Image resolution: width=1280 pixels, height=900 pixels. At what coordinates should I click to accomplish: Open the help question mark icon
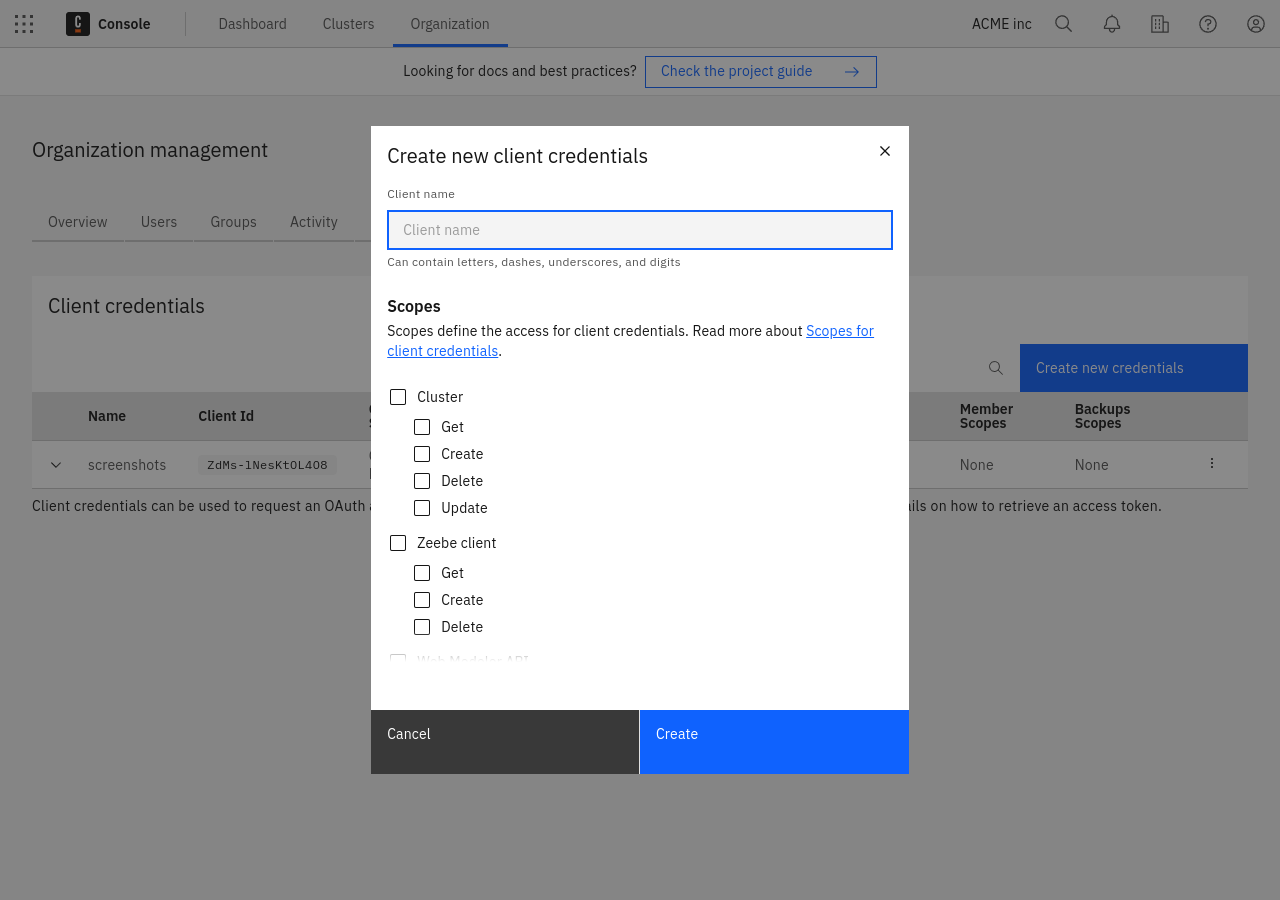(1208, 24)
